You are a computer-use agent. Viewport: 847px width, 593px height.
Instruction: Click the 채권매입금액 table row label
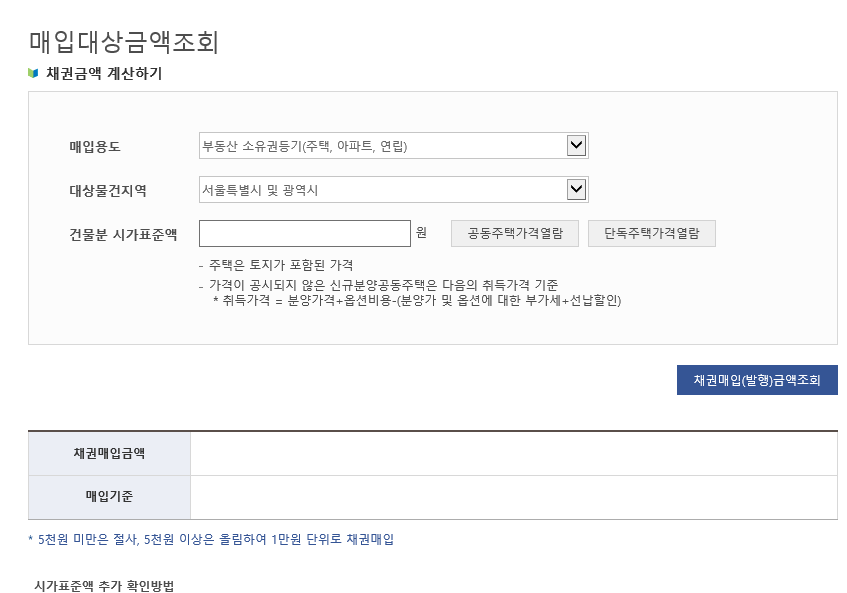(111, 453)
